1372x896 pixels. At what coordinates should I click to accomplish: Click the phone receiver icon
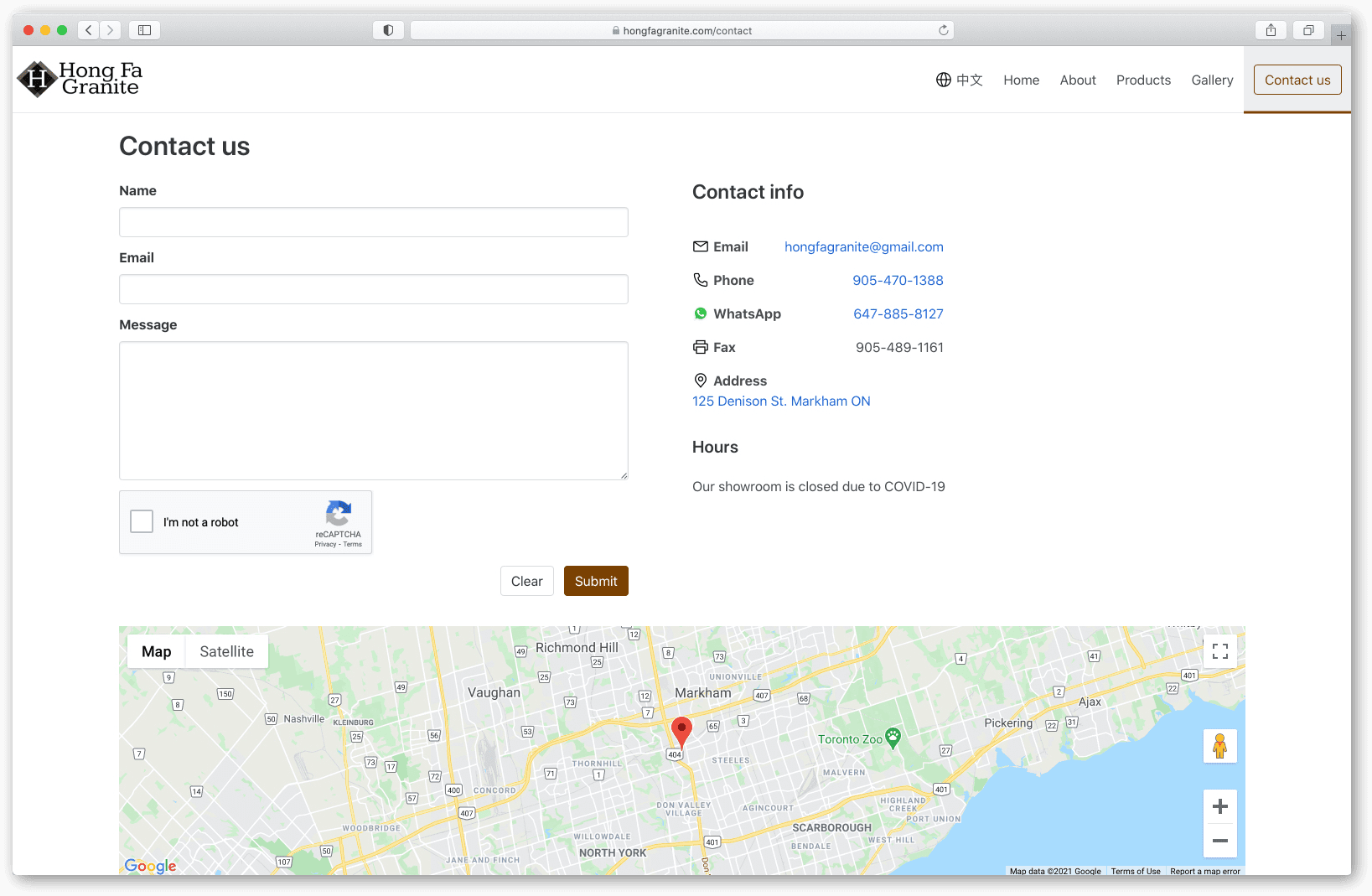(x=701, y=280)
